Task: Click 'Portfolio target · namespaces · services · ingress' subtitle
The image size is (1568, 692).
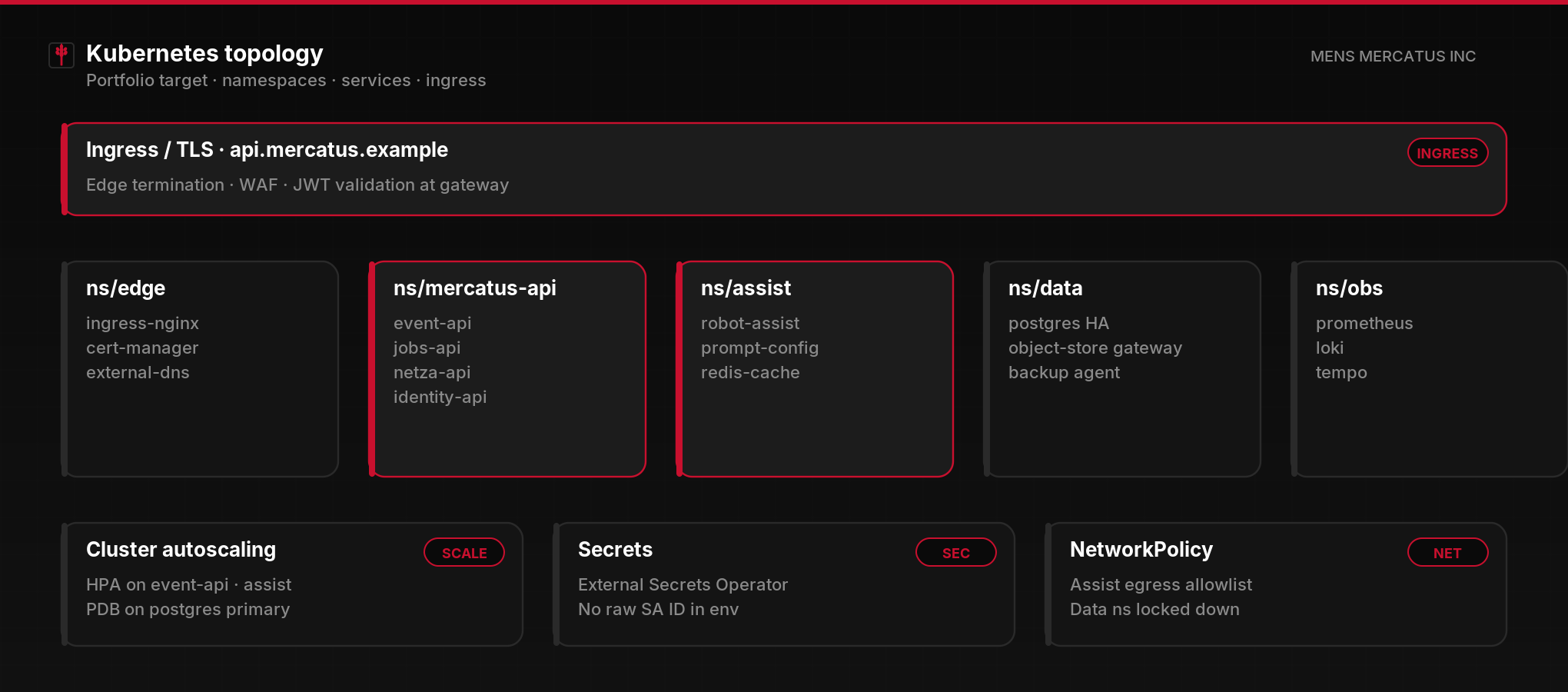Action: click(x=286, y=81)
